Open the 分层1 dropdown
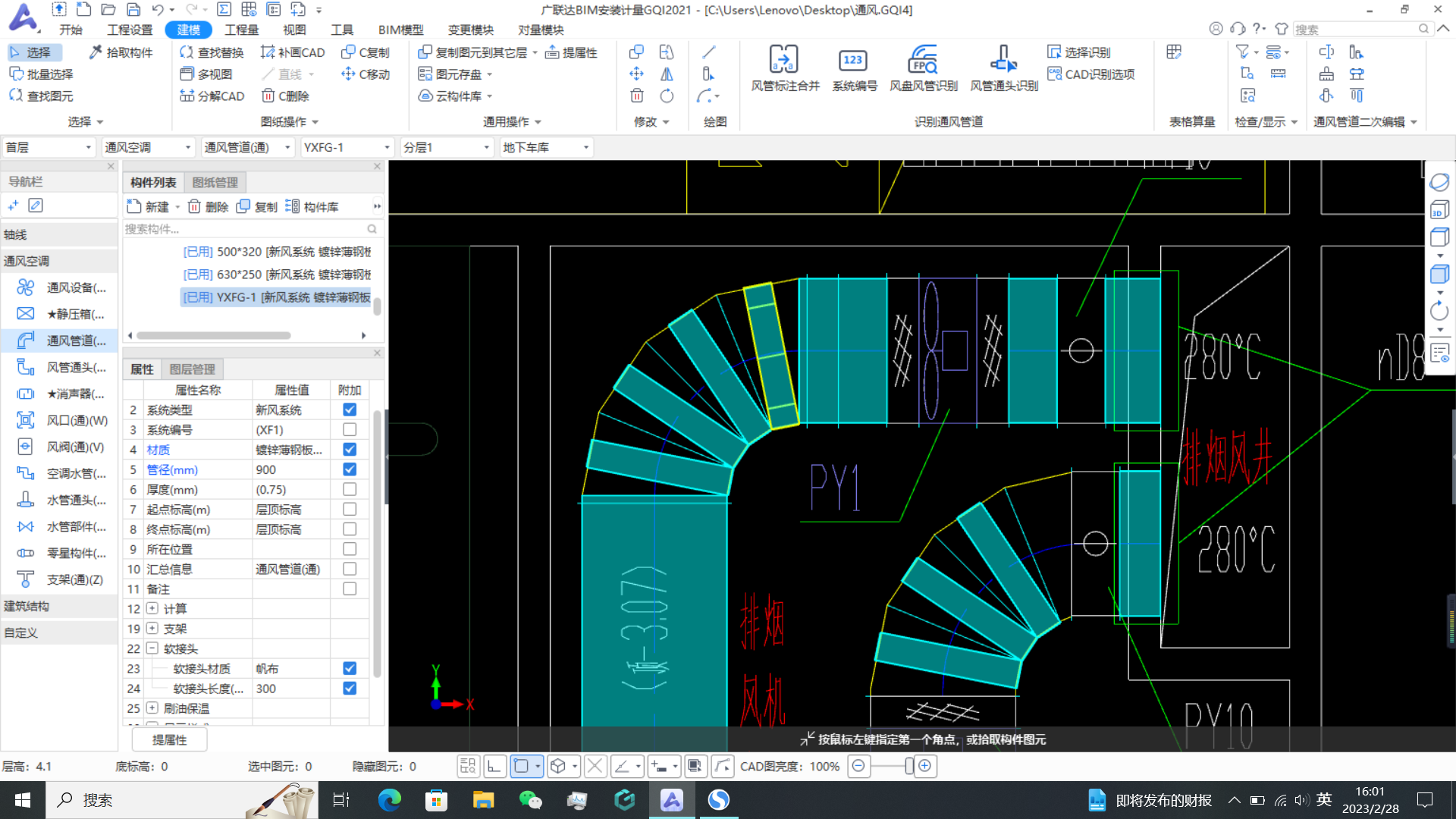Image resolution: width=1456 pixels, height=819 pixels. 447,147
